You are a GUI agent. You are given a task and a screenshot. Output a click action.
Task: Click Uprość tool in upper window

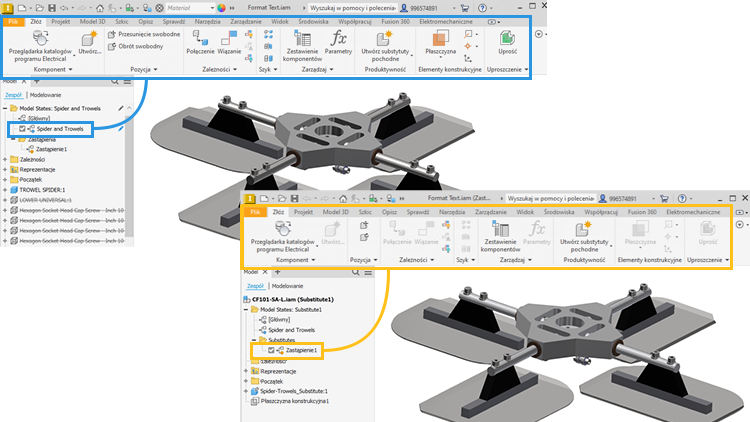click(x=507, y=43)
